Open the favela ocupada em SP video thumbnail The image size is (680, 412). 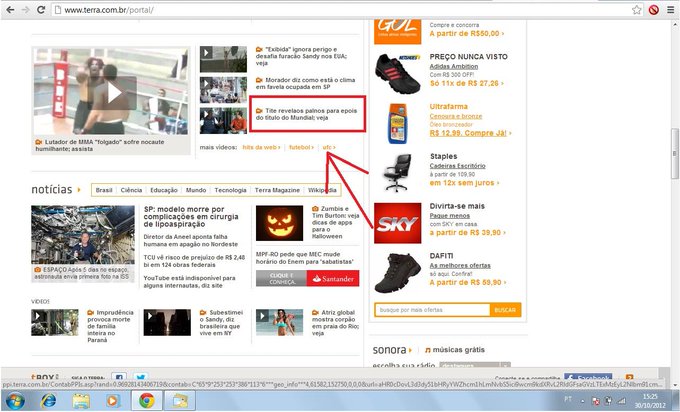pyautogui.click(x=223, y=90)
